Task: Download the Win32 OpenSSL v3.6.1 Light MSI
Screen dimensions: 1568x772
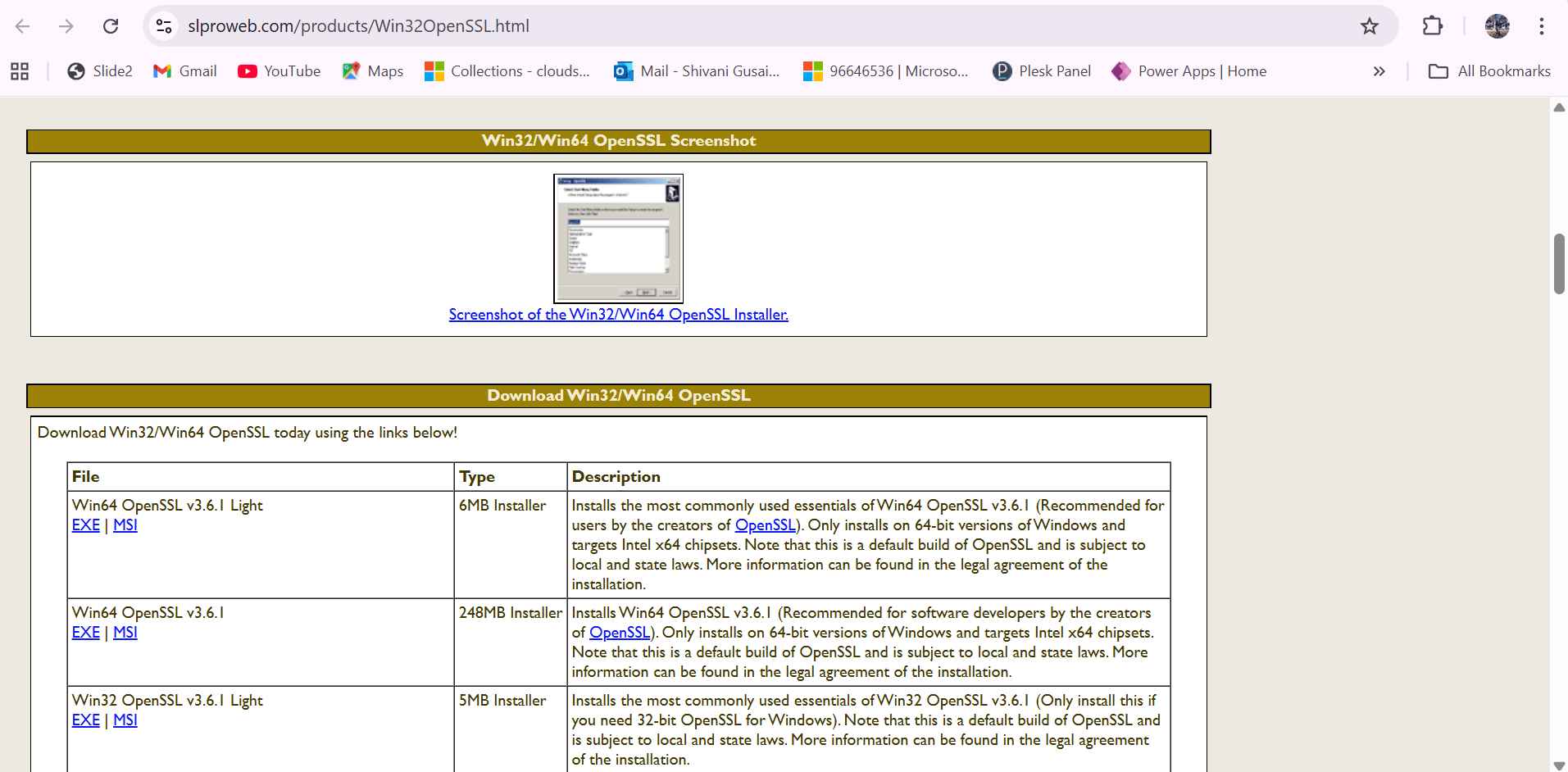Action: (x=125, y=720)
